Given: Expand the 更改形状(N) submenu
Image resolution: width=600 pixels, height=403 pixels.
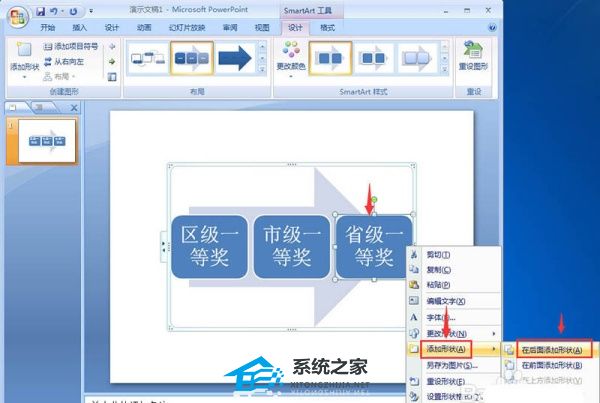Looking at the screenshot, I should (x=455, y=334).
